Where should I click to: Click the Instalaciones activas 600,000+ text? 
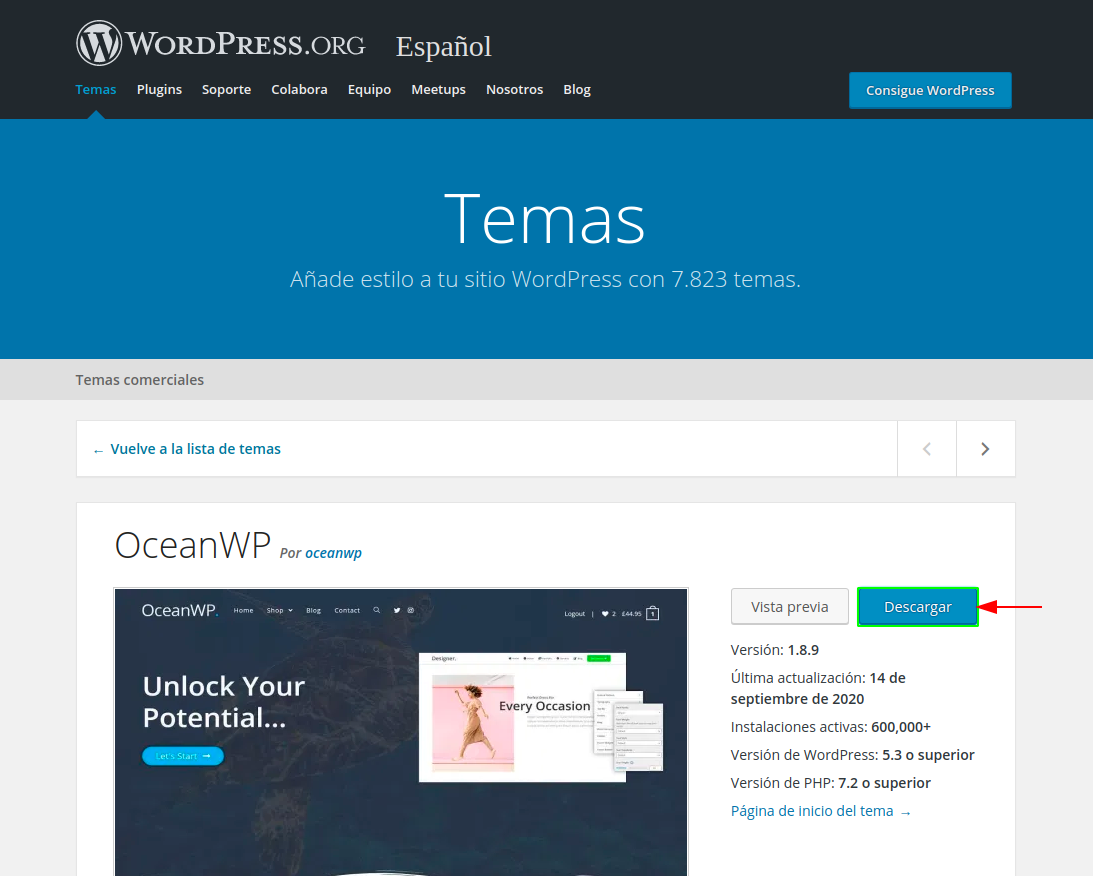(x=830, y=727)
